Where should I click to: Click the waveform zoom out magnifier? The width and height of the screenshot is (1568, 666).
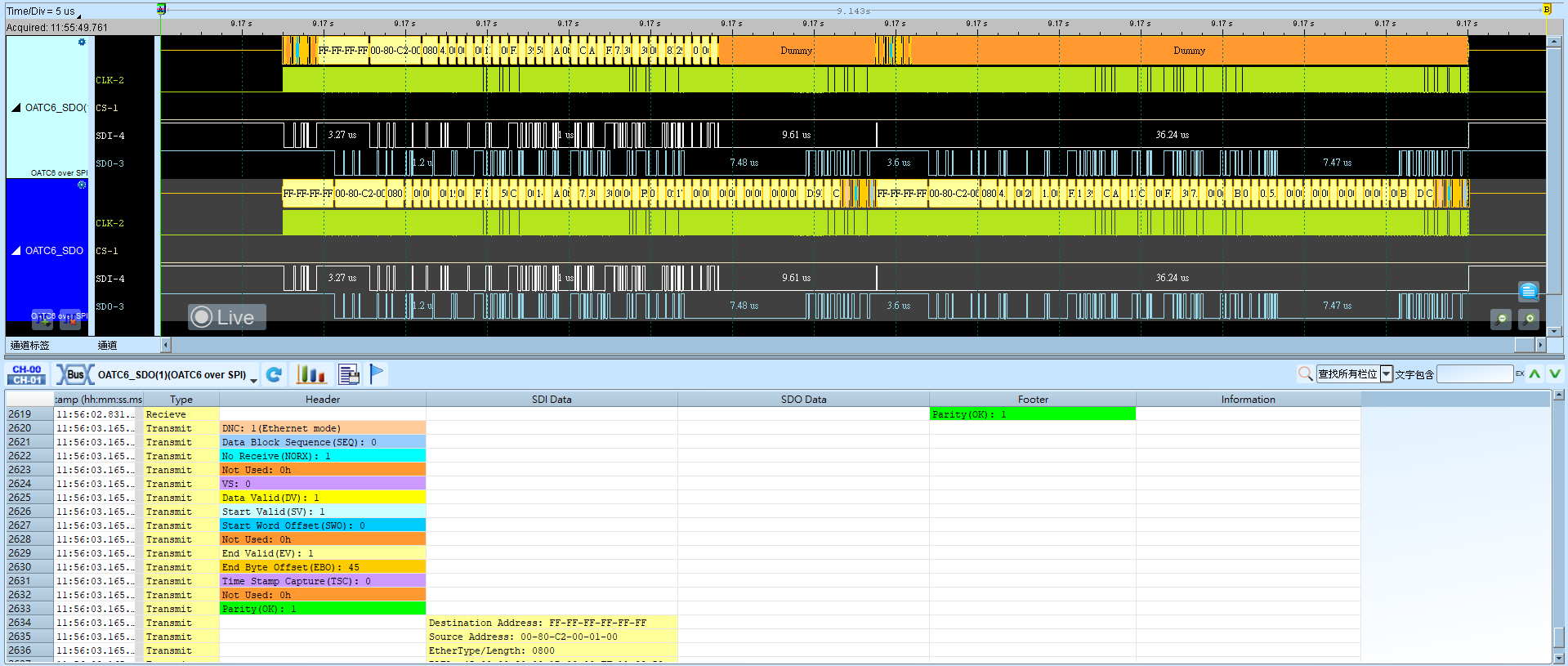point(1501,319)
